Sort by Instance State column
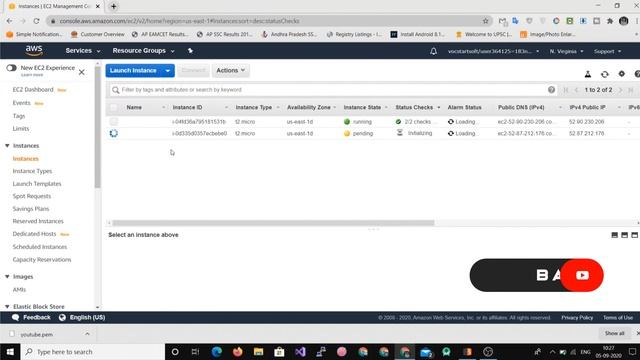 [362, 107]
